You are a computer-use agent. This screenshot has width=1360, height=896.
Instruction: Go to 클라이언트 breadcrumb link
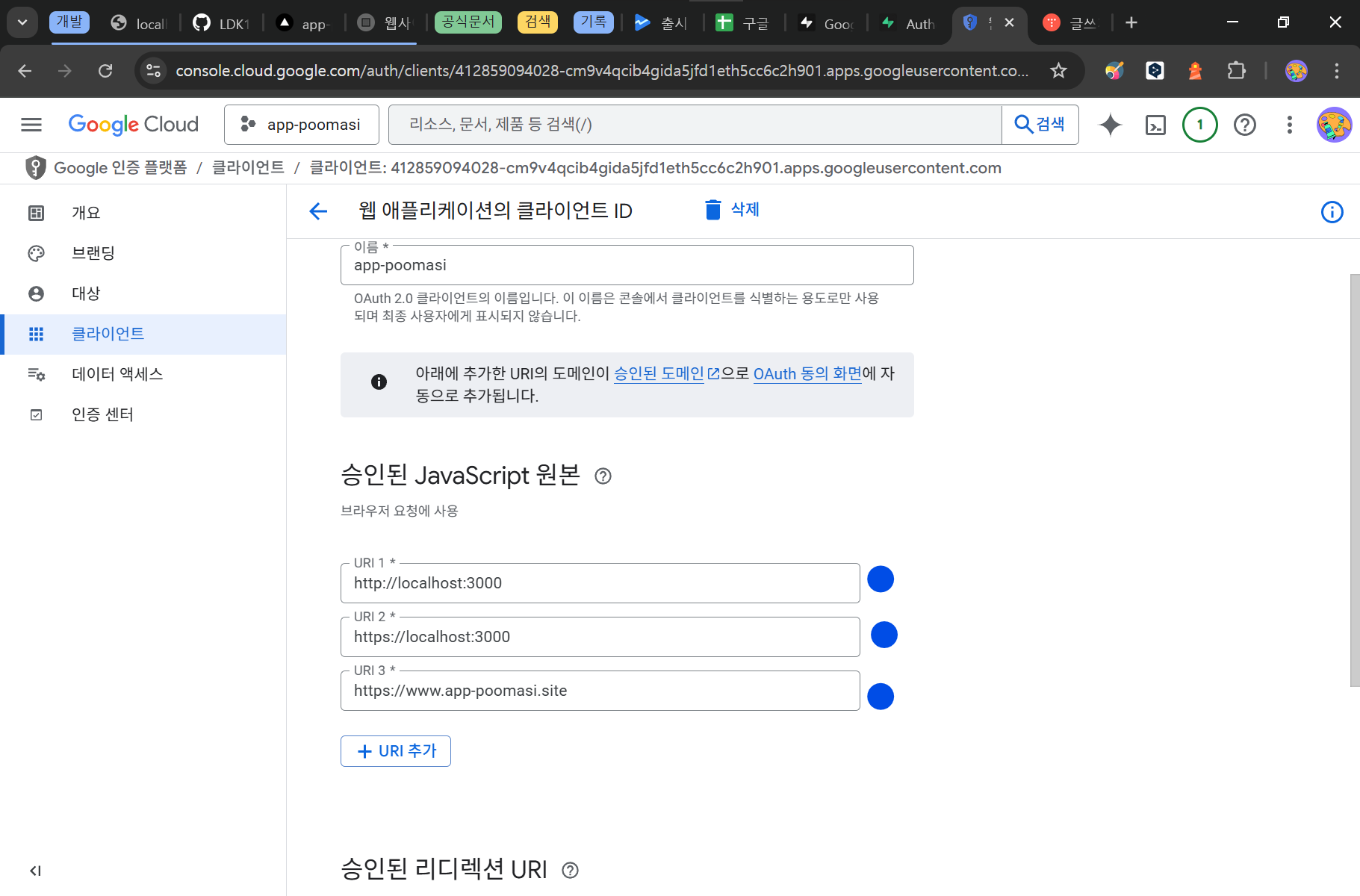point(248,168)
